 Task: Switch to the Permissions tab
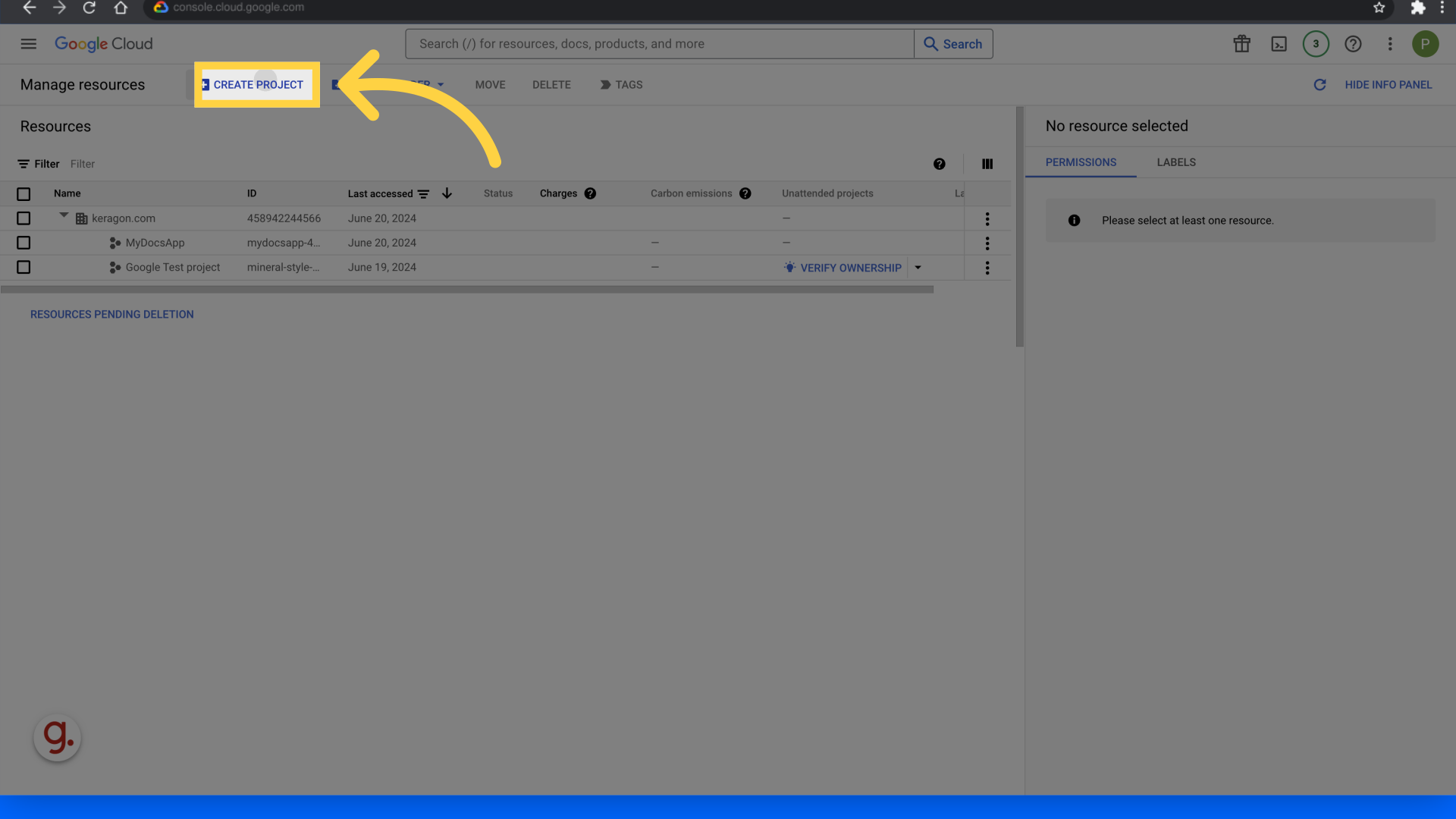point(1081,162)
